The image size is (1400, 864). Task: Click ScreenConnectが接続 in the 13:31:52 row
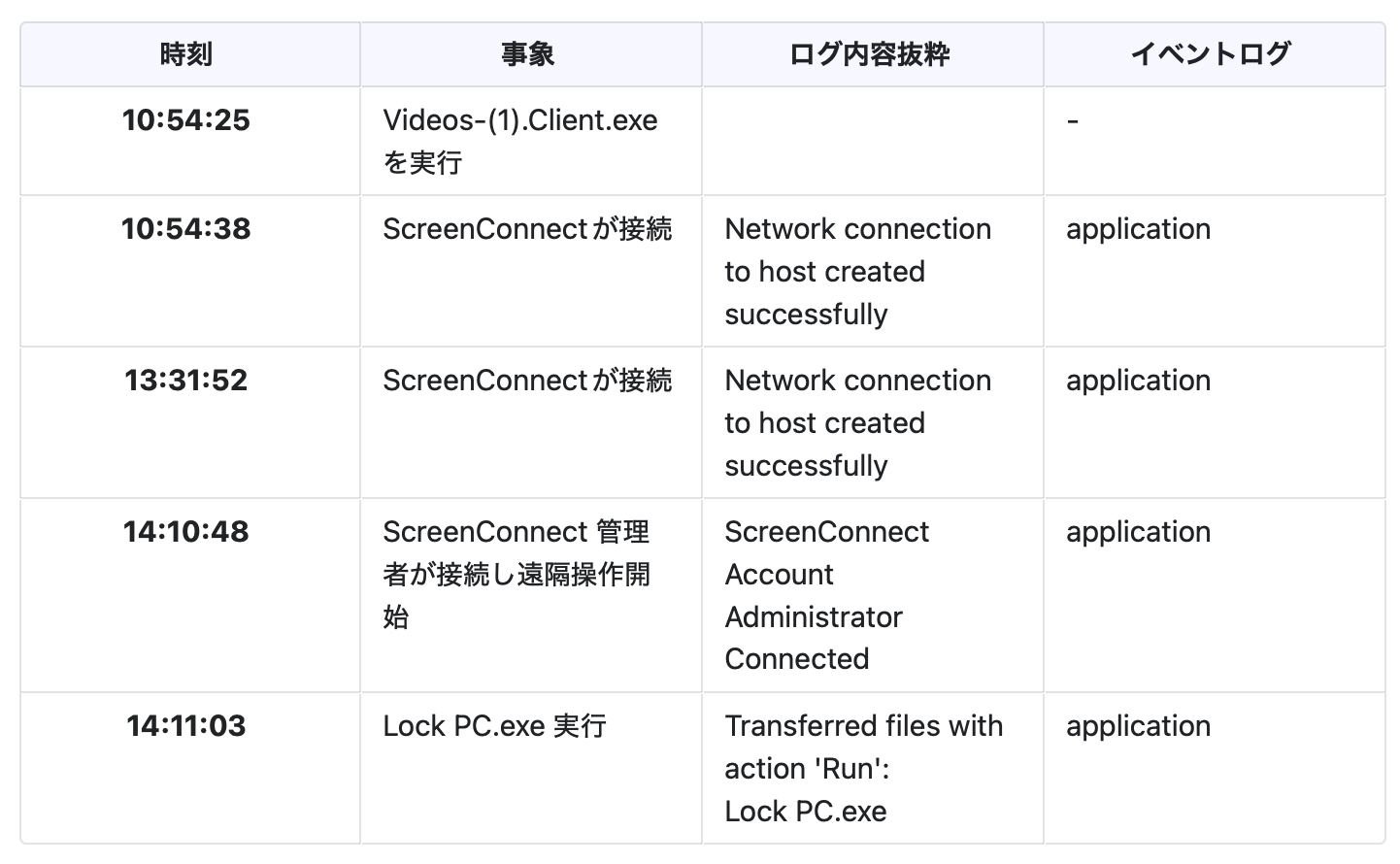527,381
